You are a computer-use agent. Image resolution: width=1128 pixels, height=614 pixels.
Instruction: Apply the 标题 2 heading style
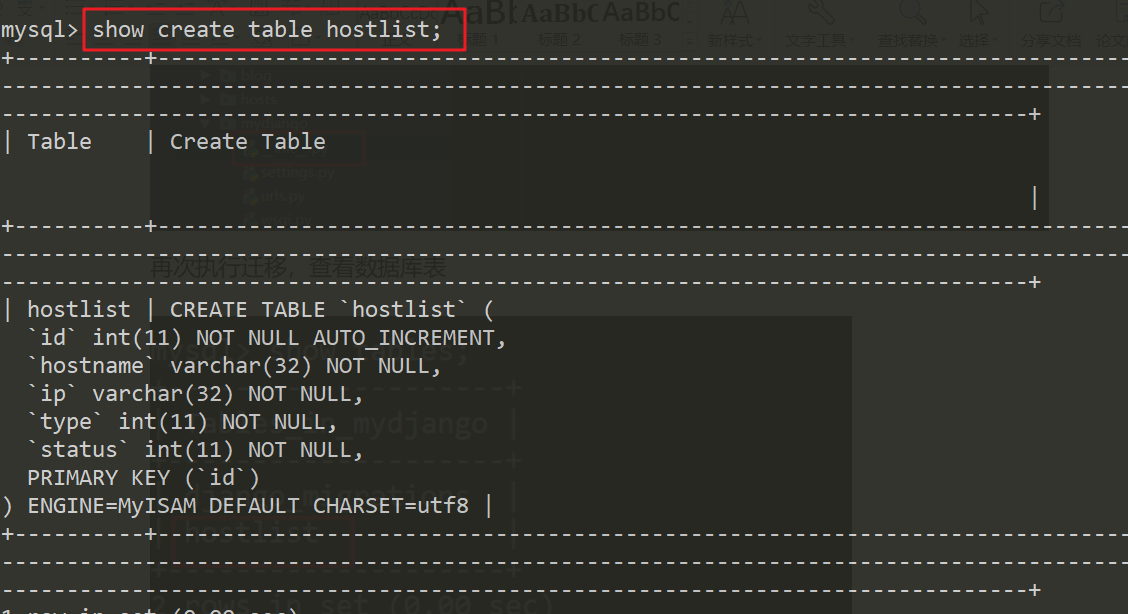pyautogui.click(x=559, y=40)
